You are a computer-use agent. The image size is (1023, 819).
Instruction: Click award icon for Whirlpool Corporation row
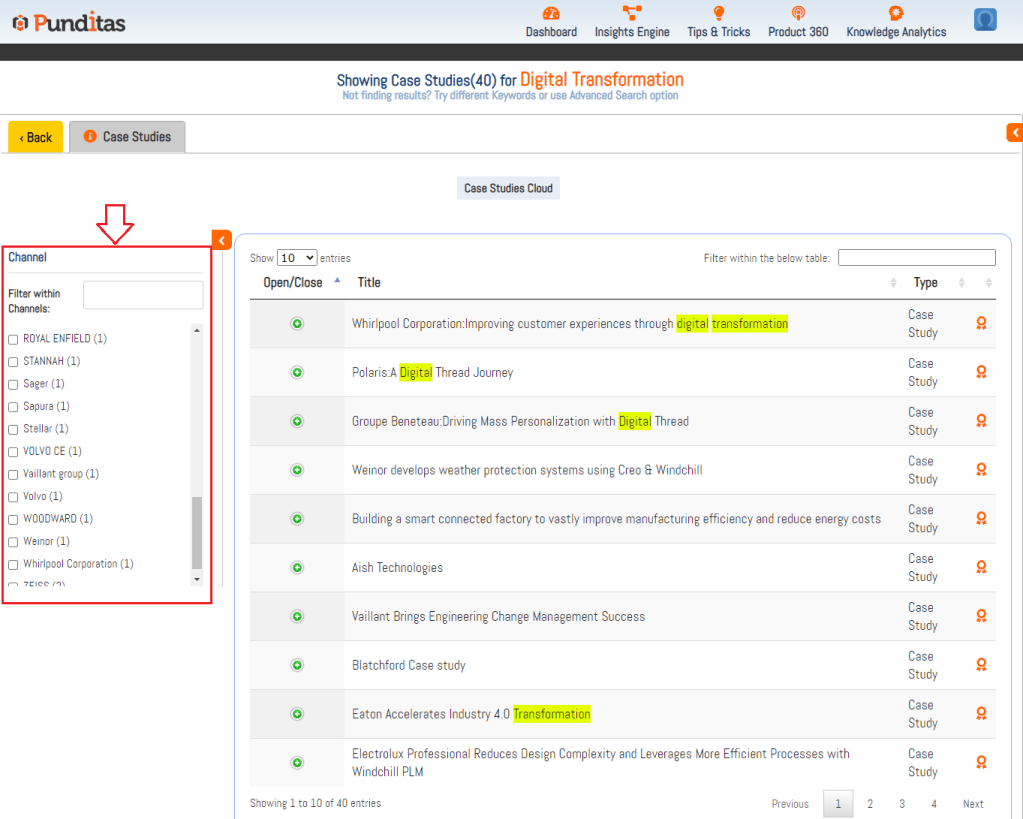pyautogui.click(x=981, y=323)
